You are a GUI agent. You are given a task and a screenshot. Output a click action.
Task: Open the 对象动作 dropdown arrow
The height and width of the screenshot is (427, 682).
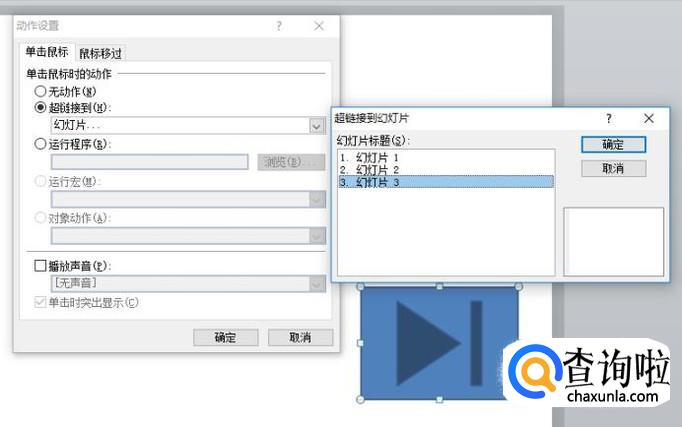coord(317,236)
